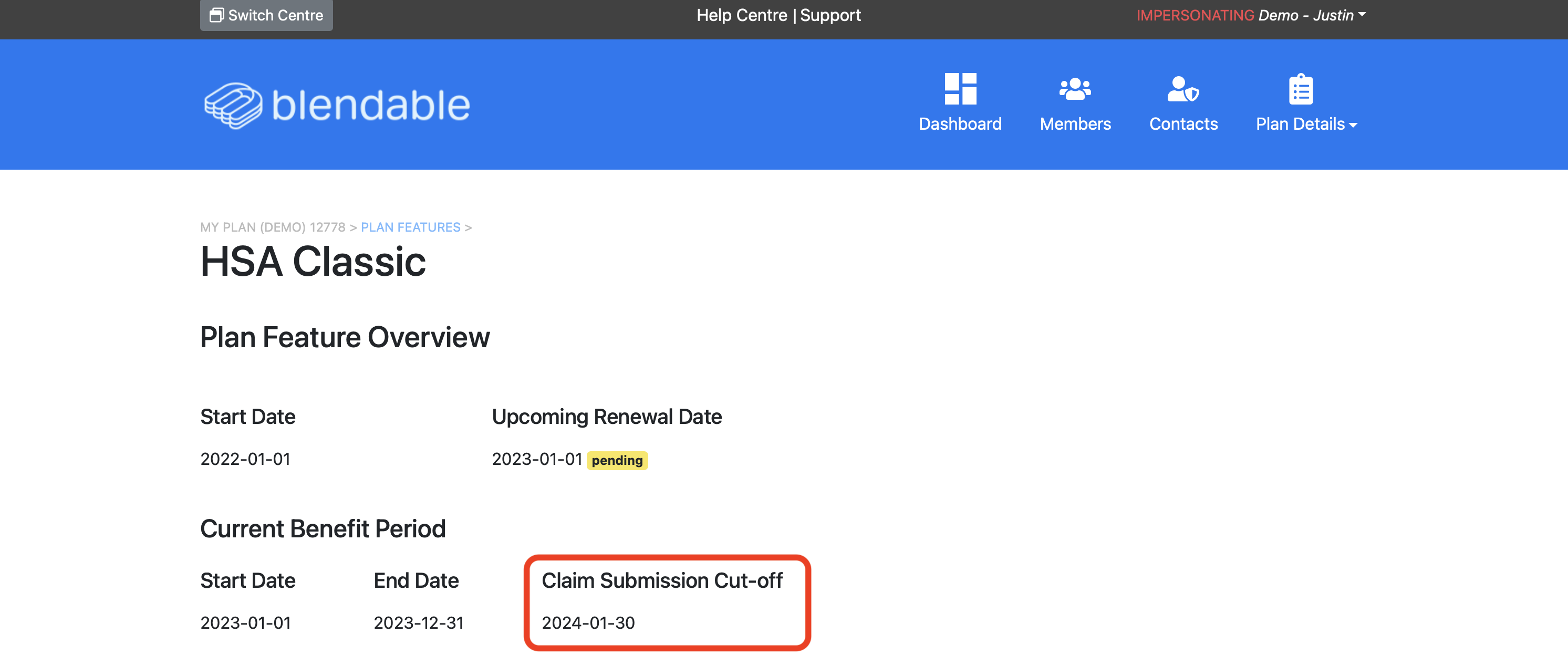Image resolution: width=1568 pixels, height=665 pixels.
Task: Click benefit period start date 2023-01-01
Action: pos(245,622)
